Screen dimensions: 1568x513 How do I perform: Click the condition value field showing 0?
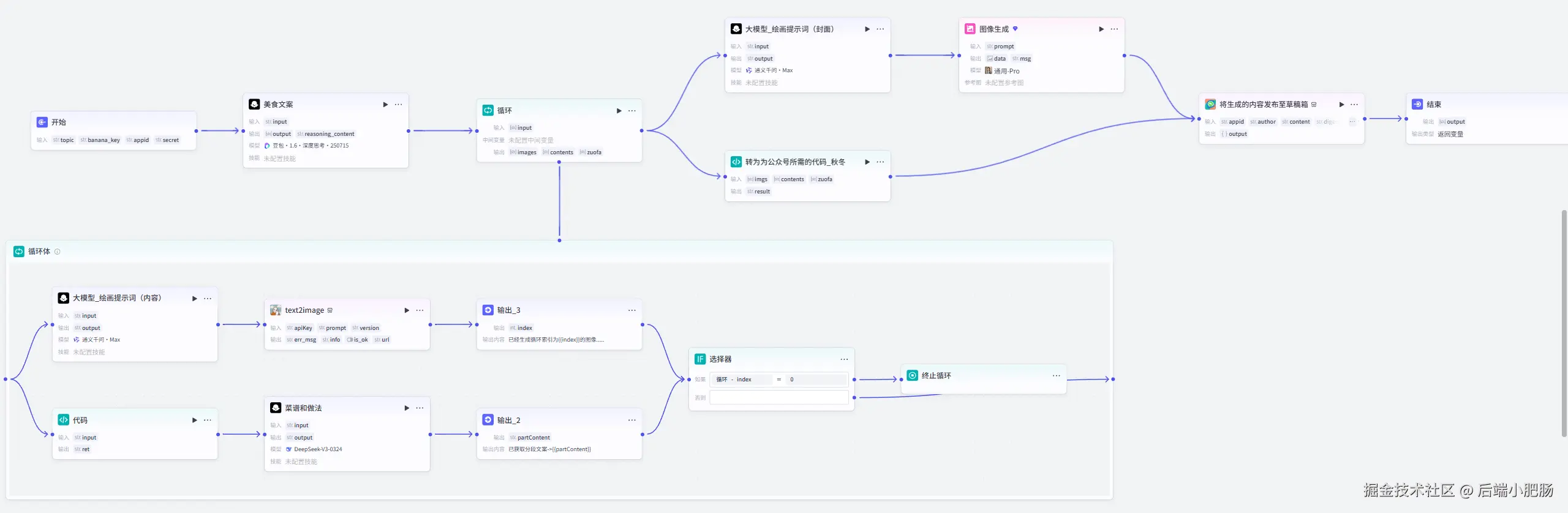(x=816, y=380)
